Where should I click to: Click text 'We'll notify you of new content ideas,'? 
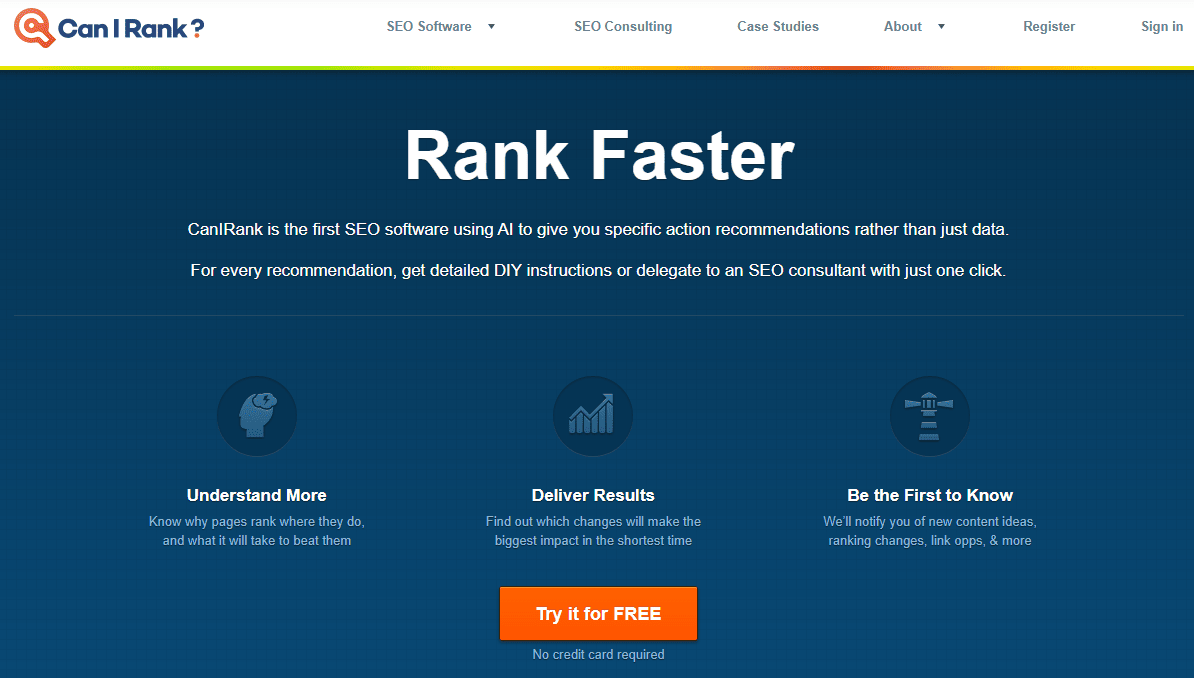930,522
